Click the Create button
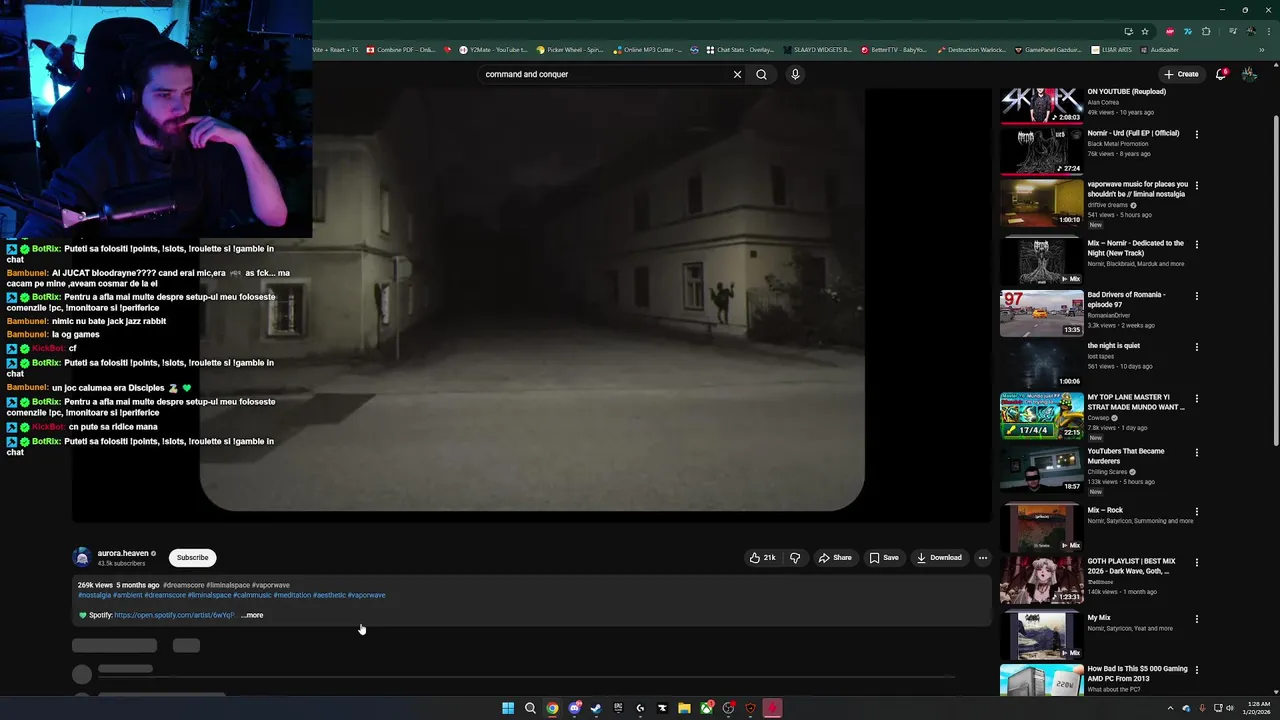This screenshot has width=1280, height=720. coord(1181,74)
